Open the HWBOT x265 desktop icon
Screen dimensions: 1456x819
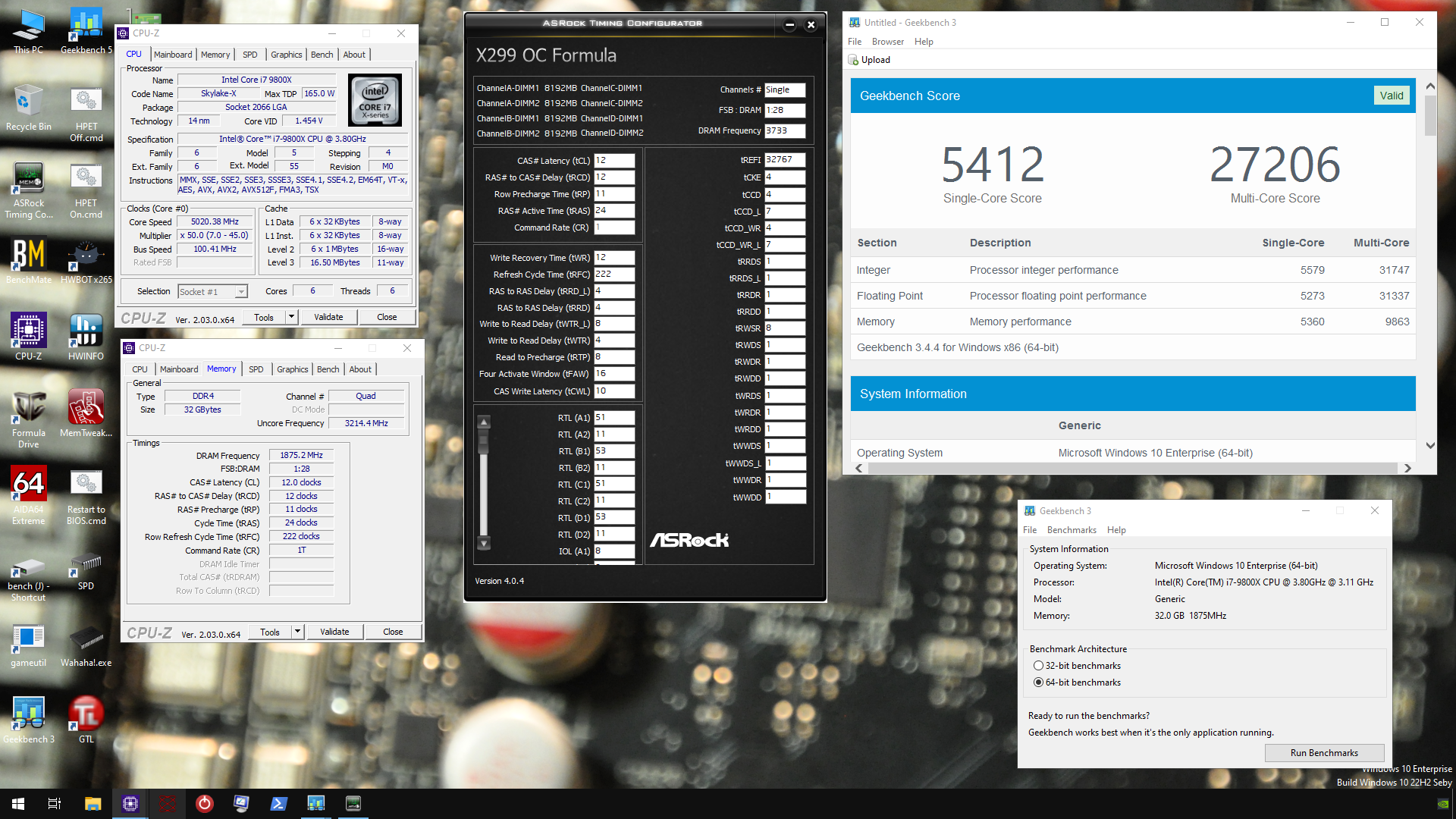(86, 261)
